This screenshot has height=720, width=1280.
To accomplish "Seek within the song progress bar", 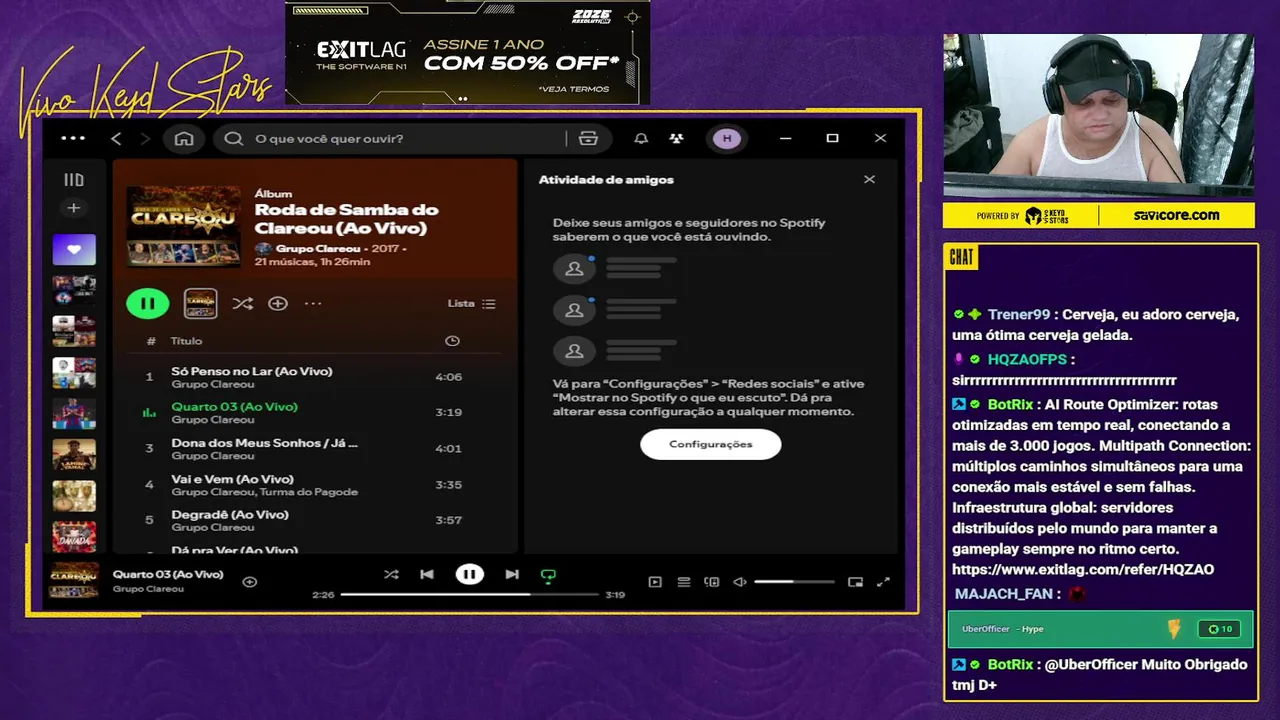I will coord(468,594).
